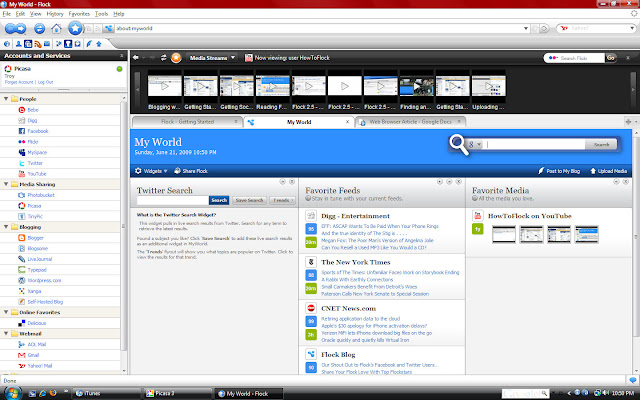Click the sidebar vertical scrollbar
Viewport: 640px width, 400px height.
124,224
